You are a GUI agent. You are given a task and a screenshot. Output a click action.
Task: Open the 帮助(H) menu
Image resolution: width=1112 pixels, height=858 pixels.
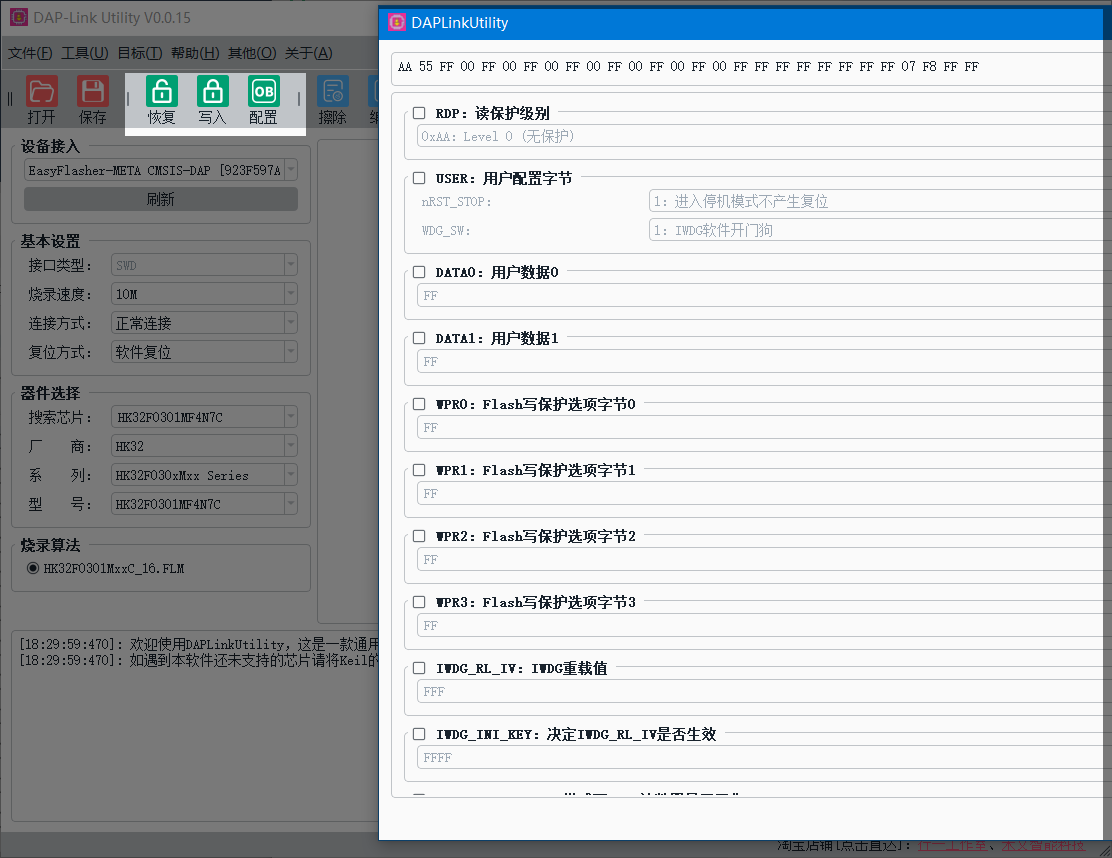coord(195,53)
